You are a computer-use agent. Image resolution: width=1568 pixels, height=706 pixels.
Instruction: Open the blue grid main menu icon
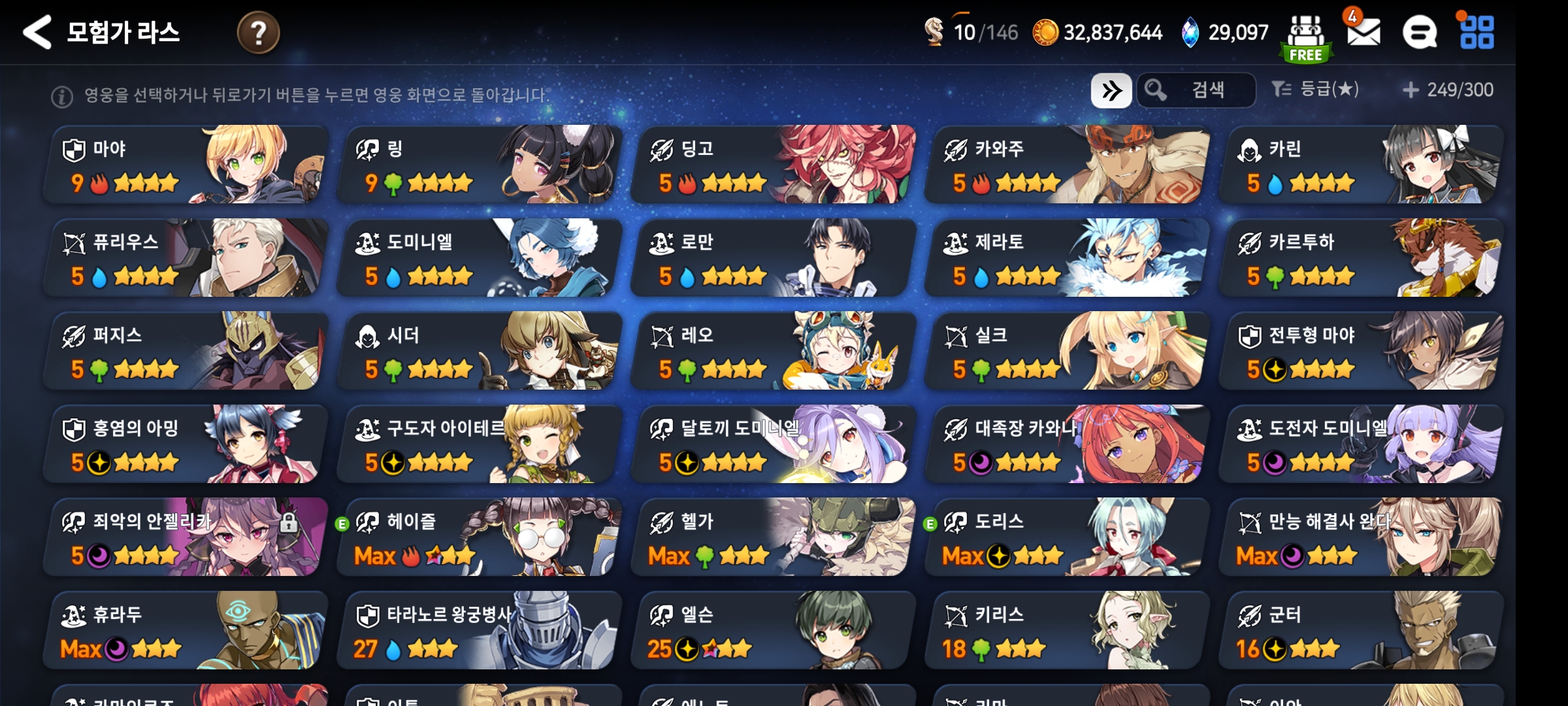pos(1477,32)
